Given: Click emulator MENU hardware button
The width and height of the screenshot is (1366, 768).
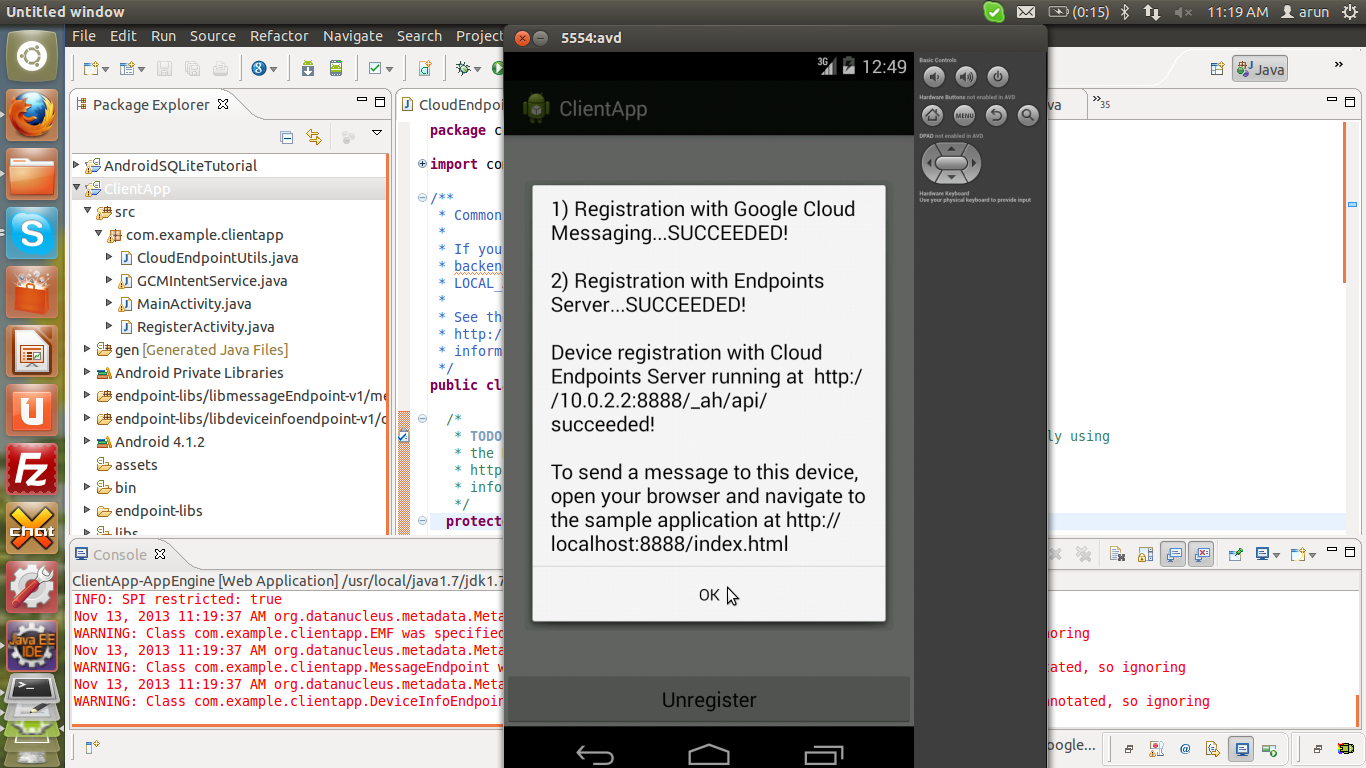Looking at the screenshot, I should [x=964, y=116].
